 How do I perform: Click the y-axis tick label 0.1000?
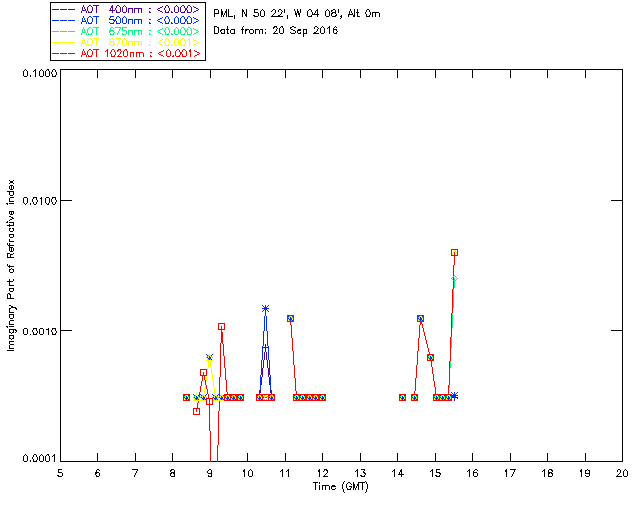(x=39, y=73)
